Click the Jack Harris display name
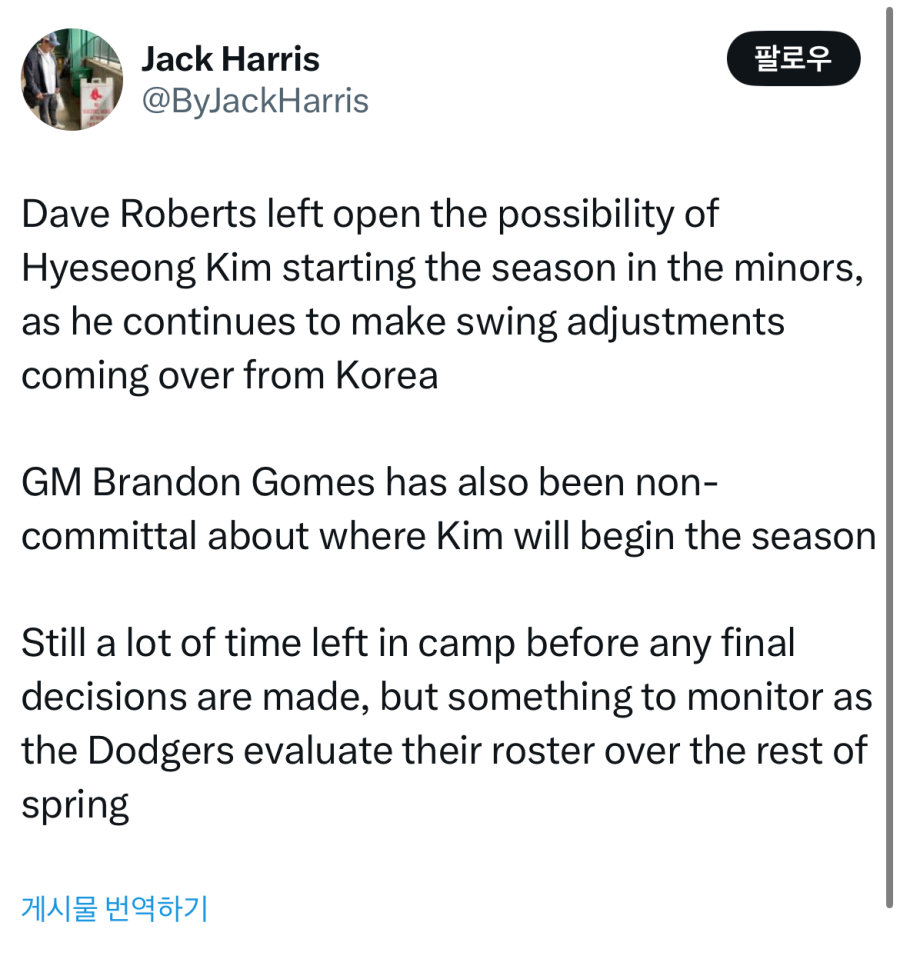This screenshot has height=959, width=900. click(x=231, y=59)
